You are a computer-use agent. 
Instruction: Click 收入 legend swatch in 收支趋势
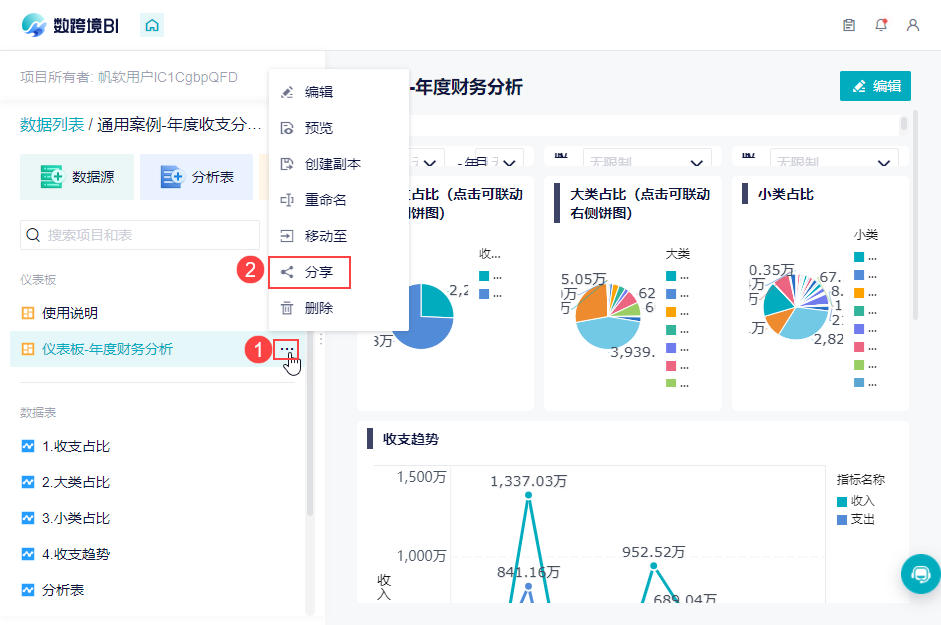pyautogui.click(x=842, y=501)
